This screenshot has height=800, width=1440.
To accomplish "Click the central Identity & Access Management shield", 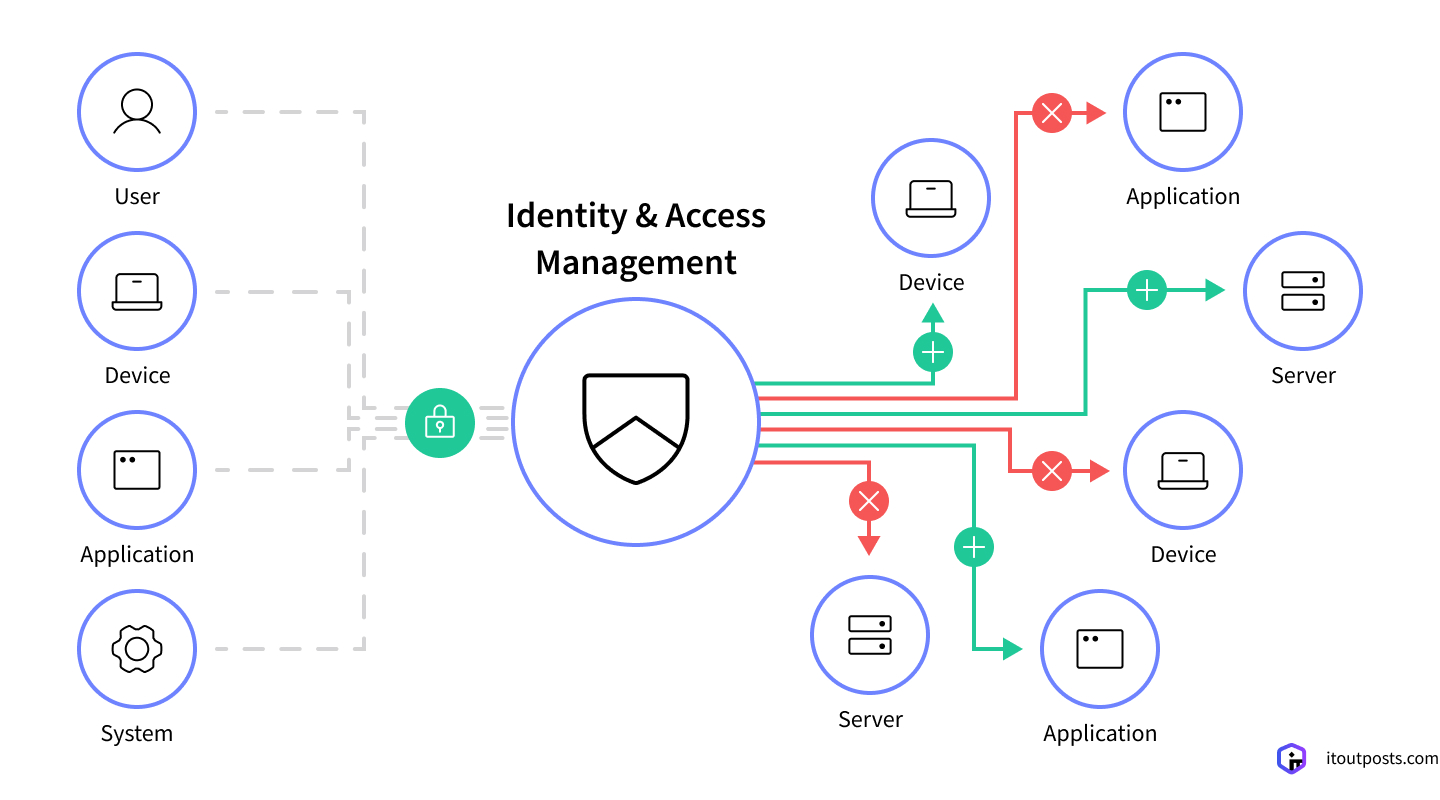I will click(635, 423).
